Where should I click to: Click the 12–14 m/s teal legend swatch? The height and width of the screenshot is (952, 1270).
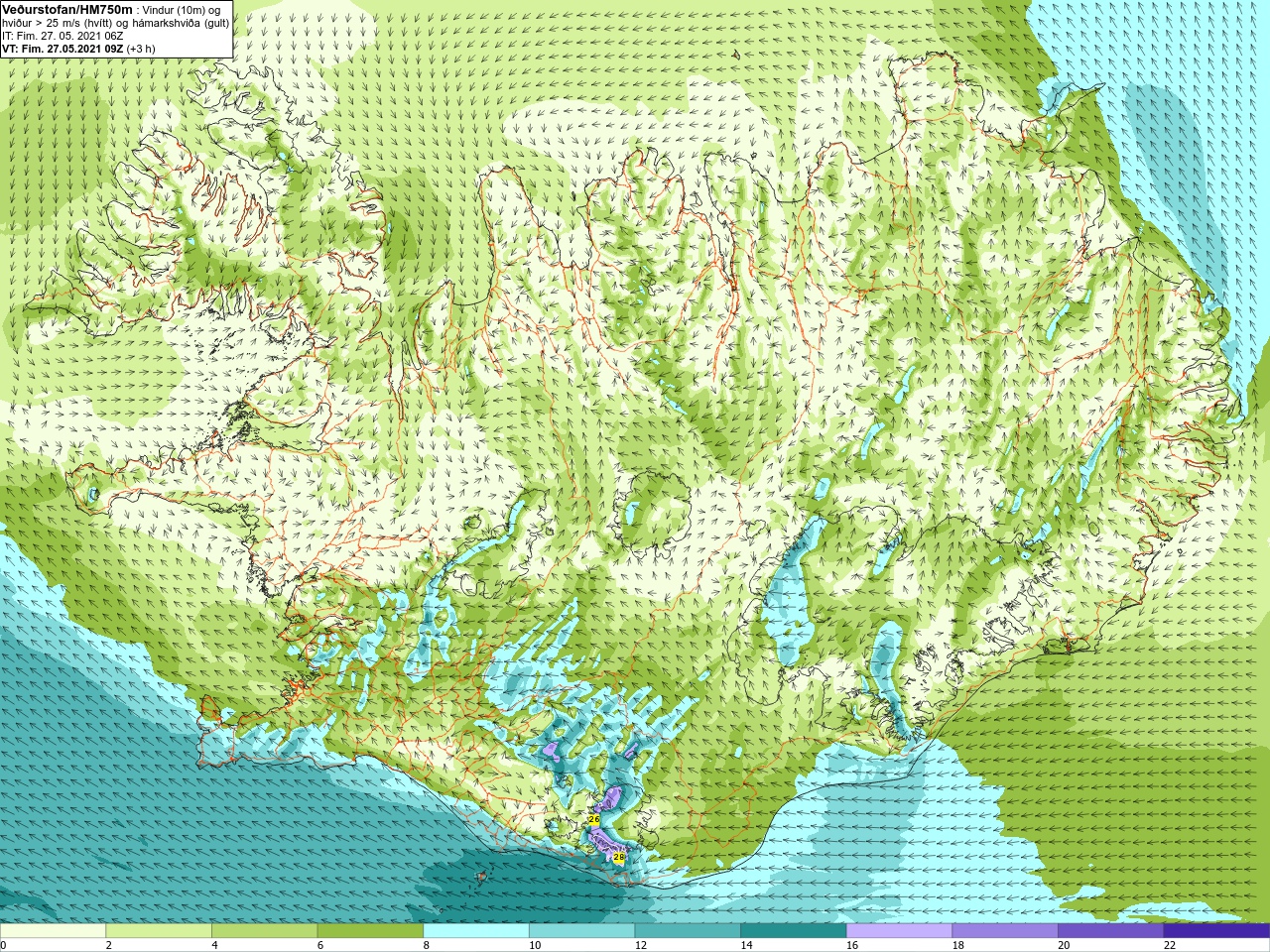pos(688,931)
